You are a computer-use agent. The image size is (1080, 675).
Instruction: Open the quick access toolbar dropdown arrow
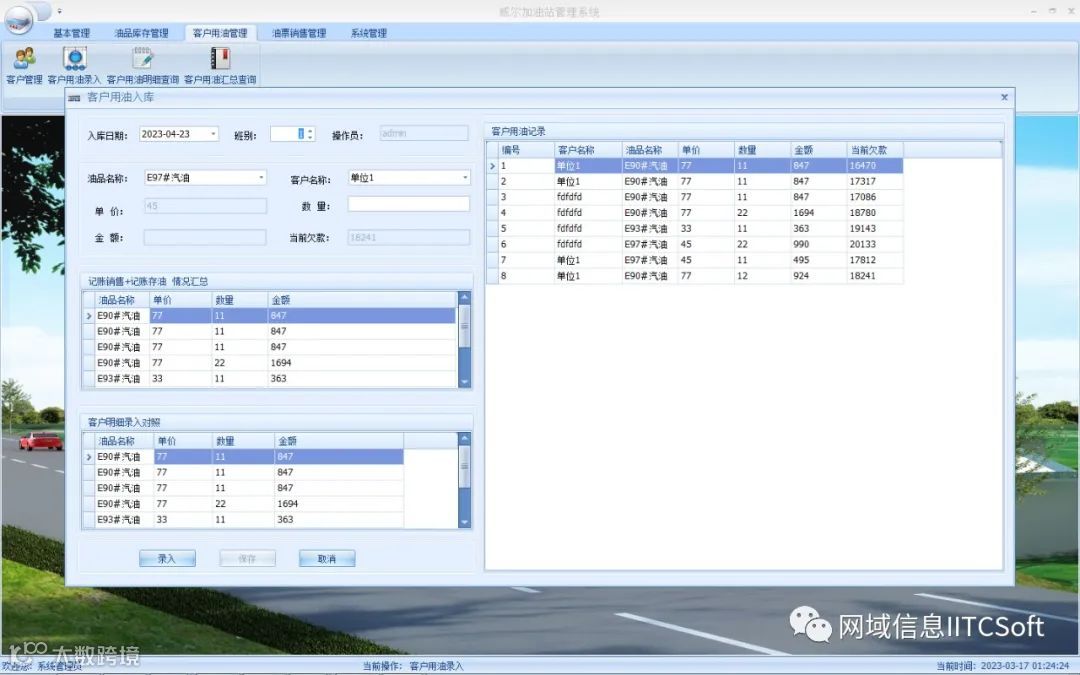[x=59, y=11]
